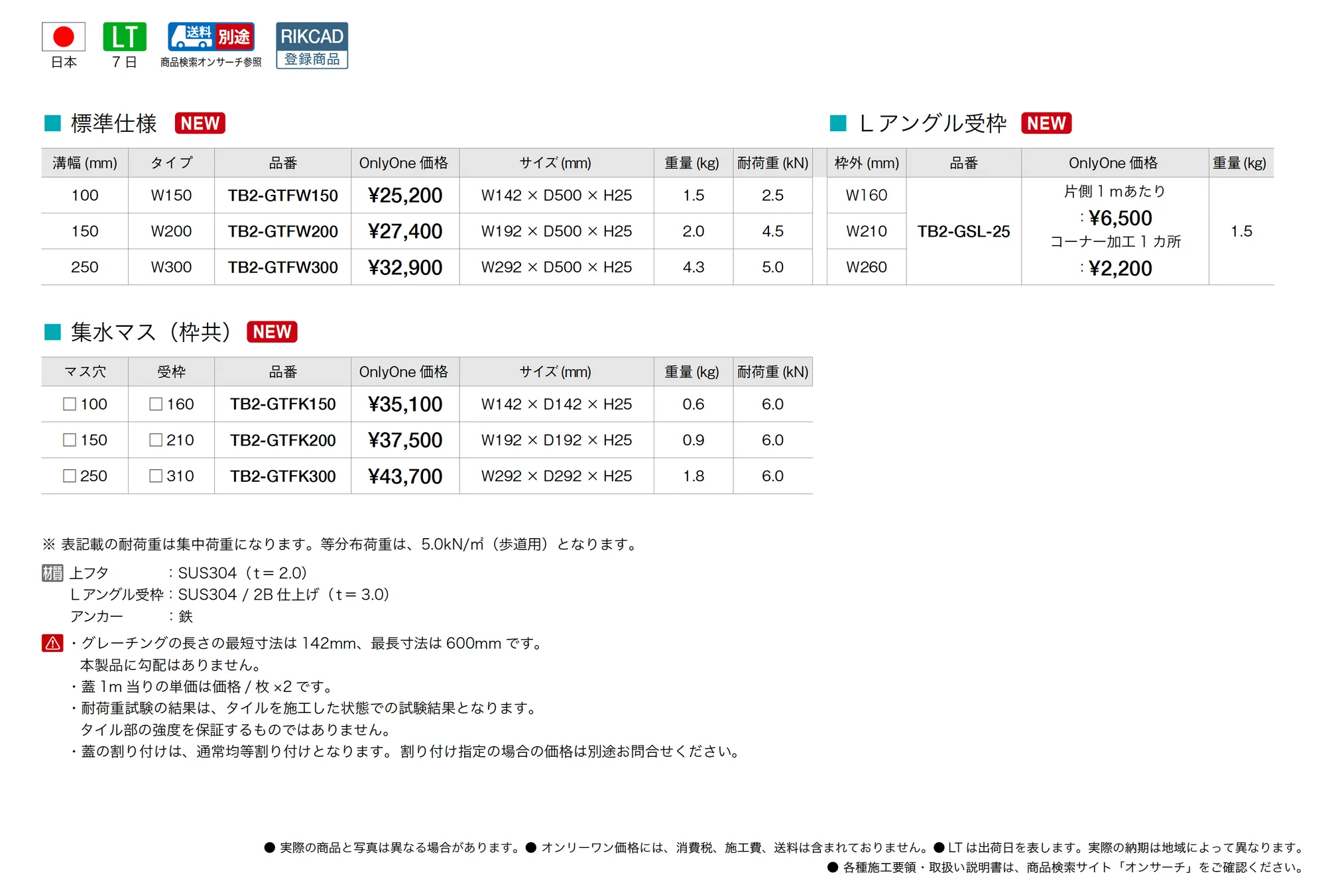
Task: Click the red warning triangle icon
Action: (52, 643)
